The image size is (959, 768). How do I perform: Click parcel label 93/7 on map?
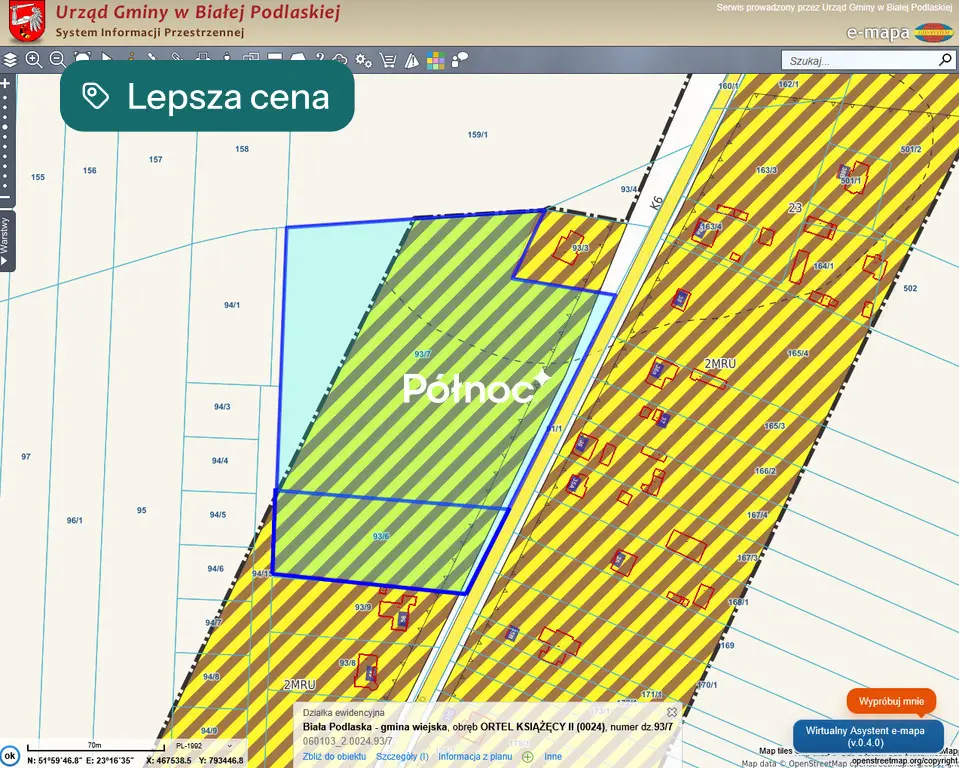pos(422,354)
